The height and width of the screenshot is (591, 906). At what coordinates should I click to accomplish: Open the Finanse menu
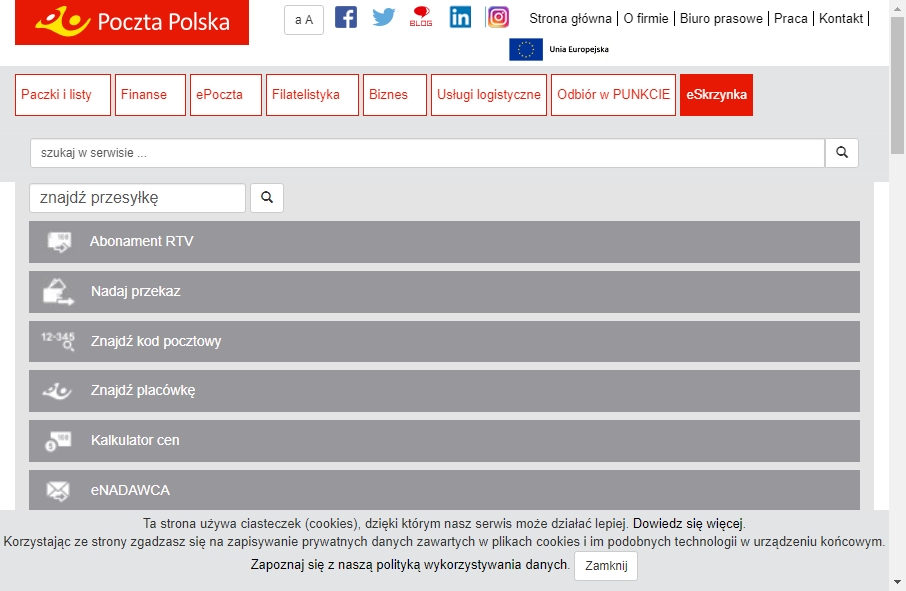[x=150, y=95]
